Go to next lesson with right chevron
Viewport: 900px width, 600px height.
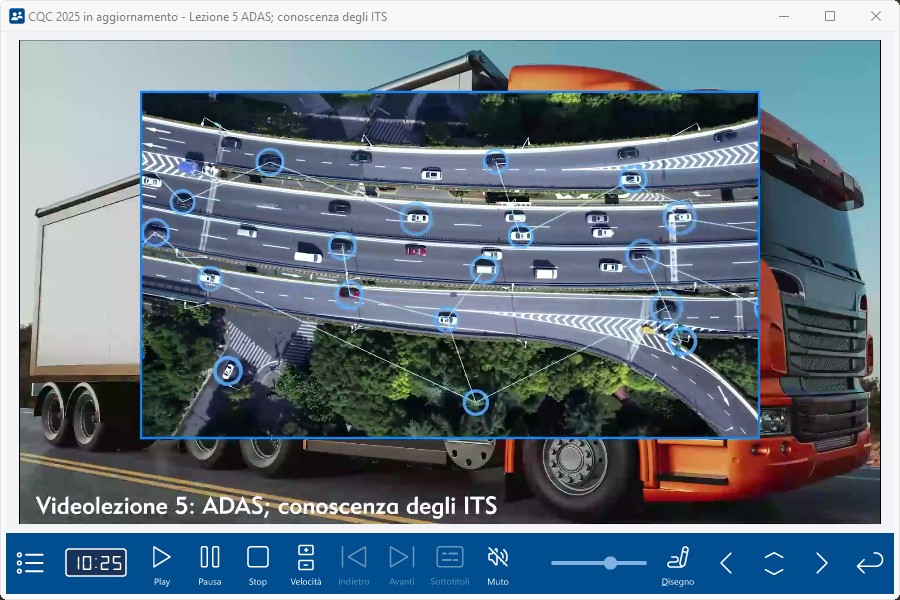(x=822, y=563)
